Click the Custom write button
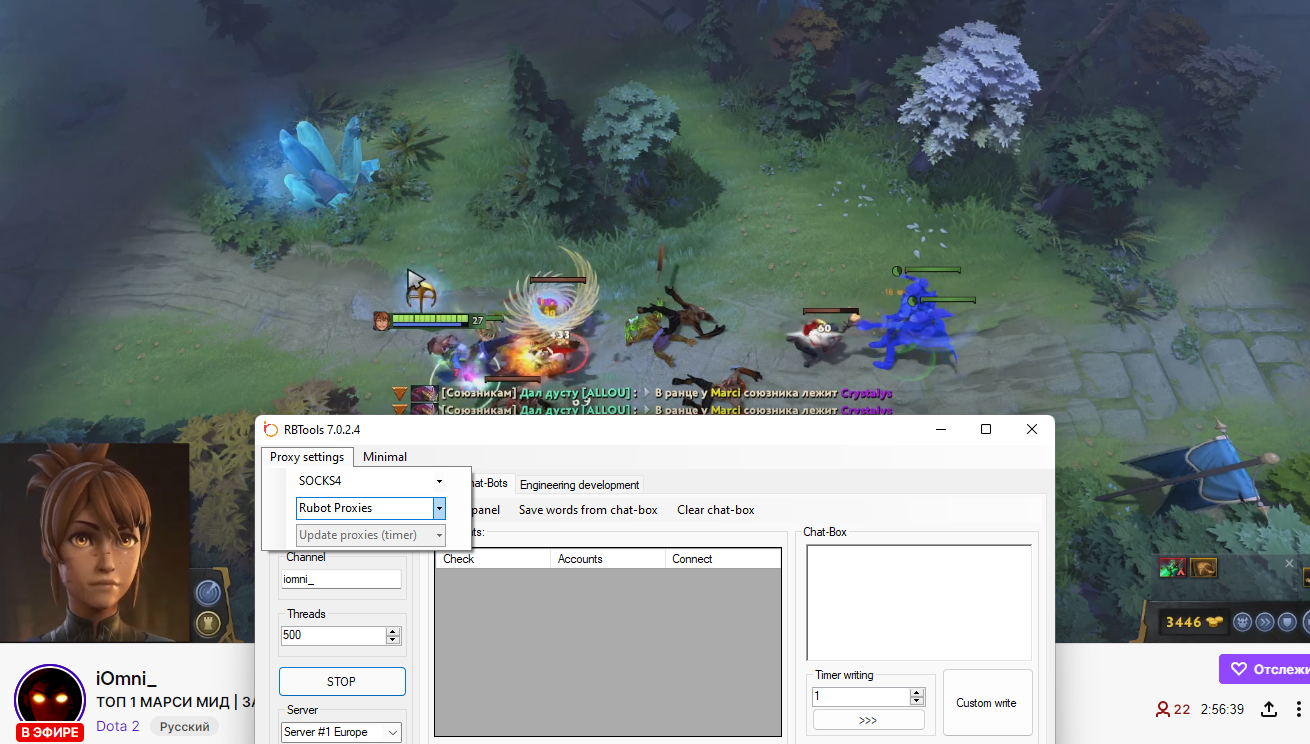 (x=986, y=703)
